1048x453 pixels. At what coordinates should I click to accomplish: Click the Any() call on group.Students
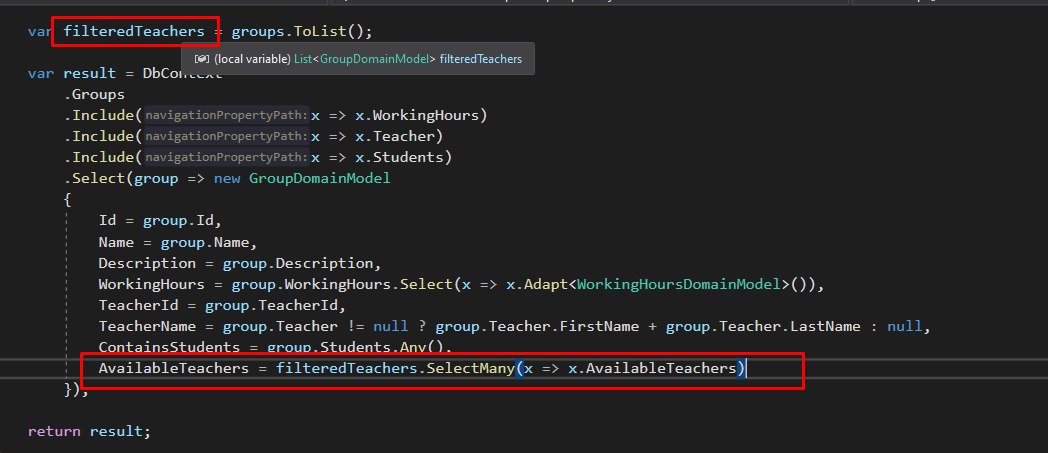point(421,347)
